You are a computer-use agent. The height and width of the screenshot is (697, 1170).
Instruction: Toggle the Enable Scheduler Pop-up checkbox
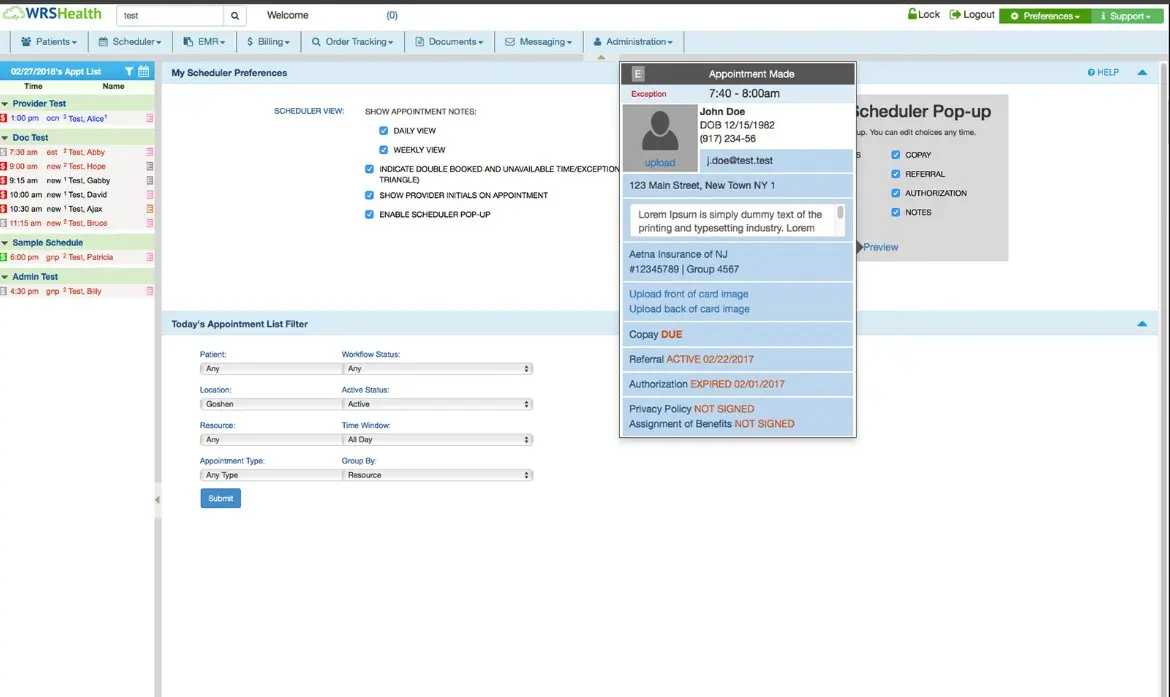tap(370, 215)
